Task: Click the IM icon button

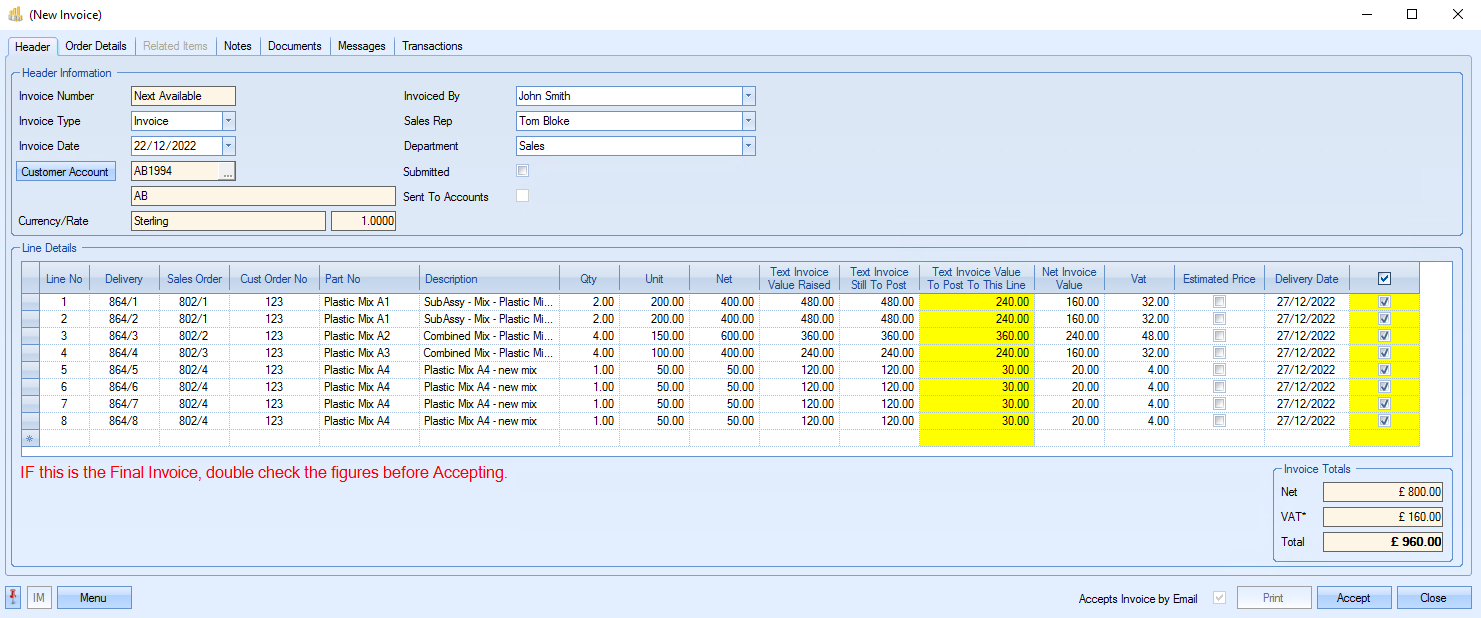Action: click(39, 598)
